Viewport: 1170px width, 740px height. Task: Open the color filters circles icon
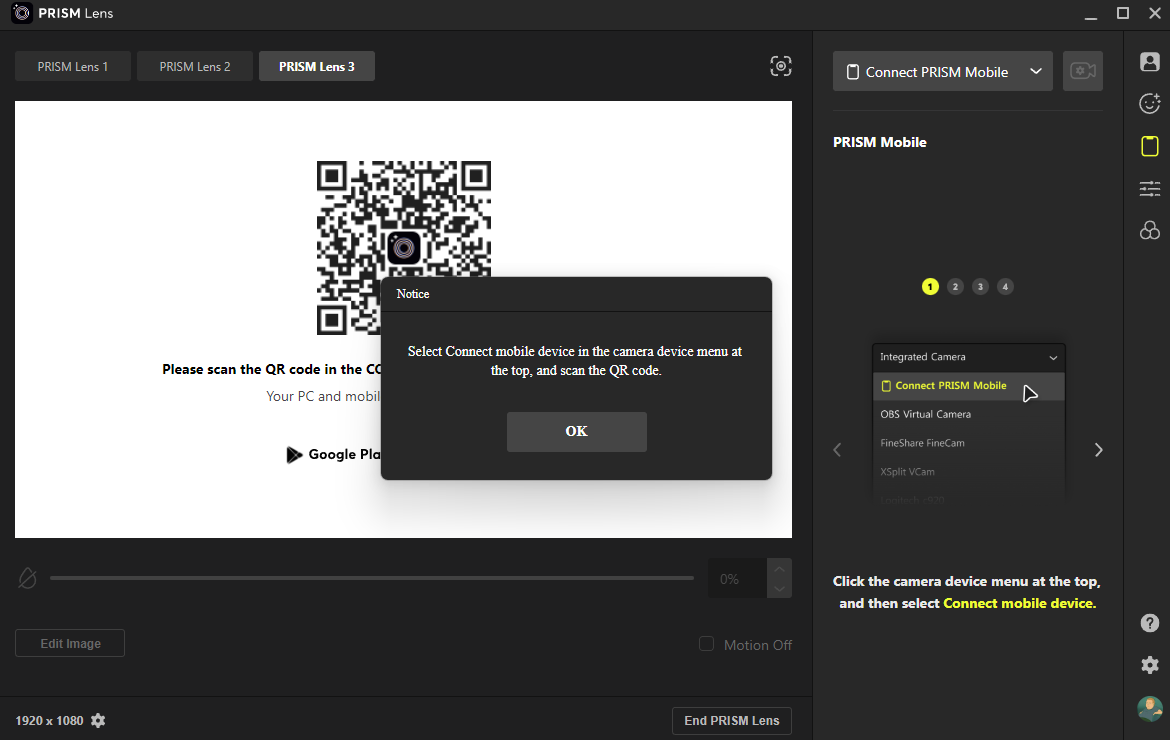coord(1149,231)
